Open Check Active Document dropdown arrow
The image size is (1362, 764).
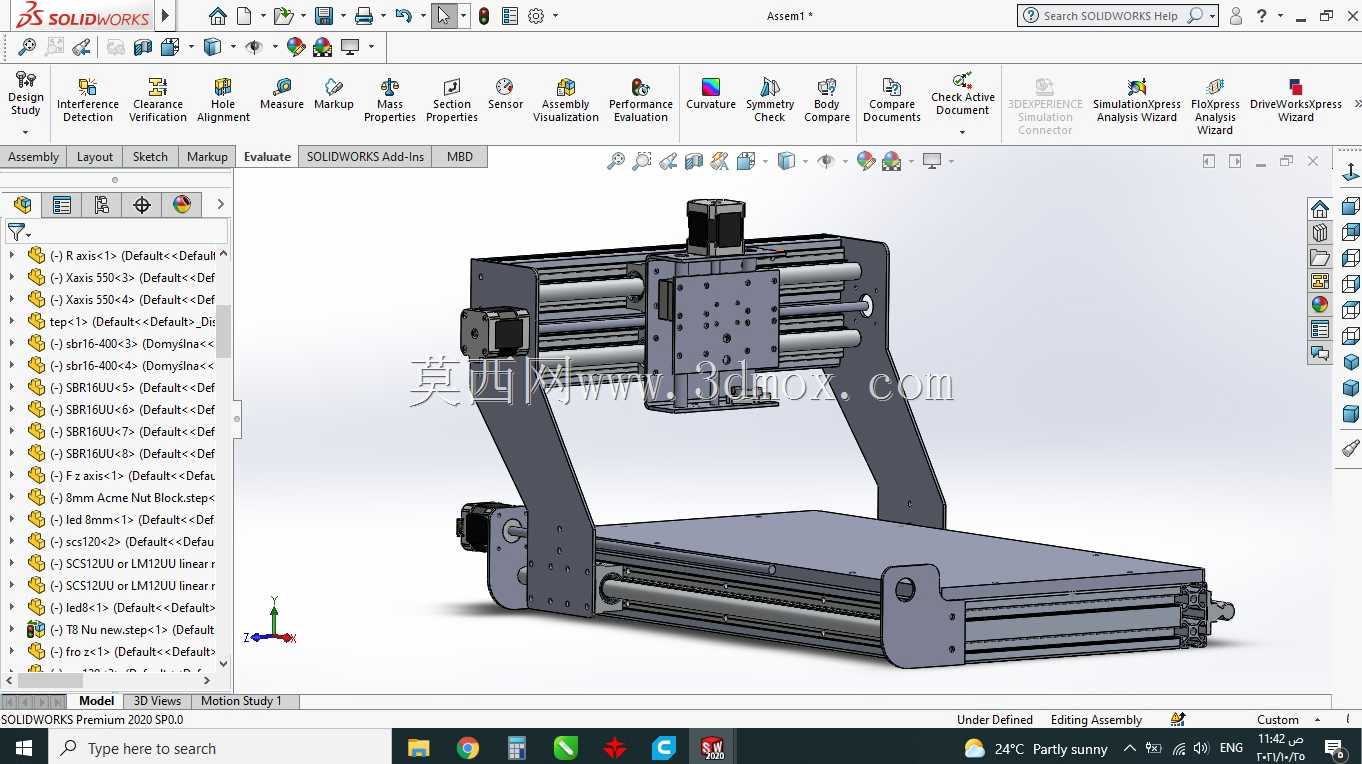[x=962, y=132]
